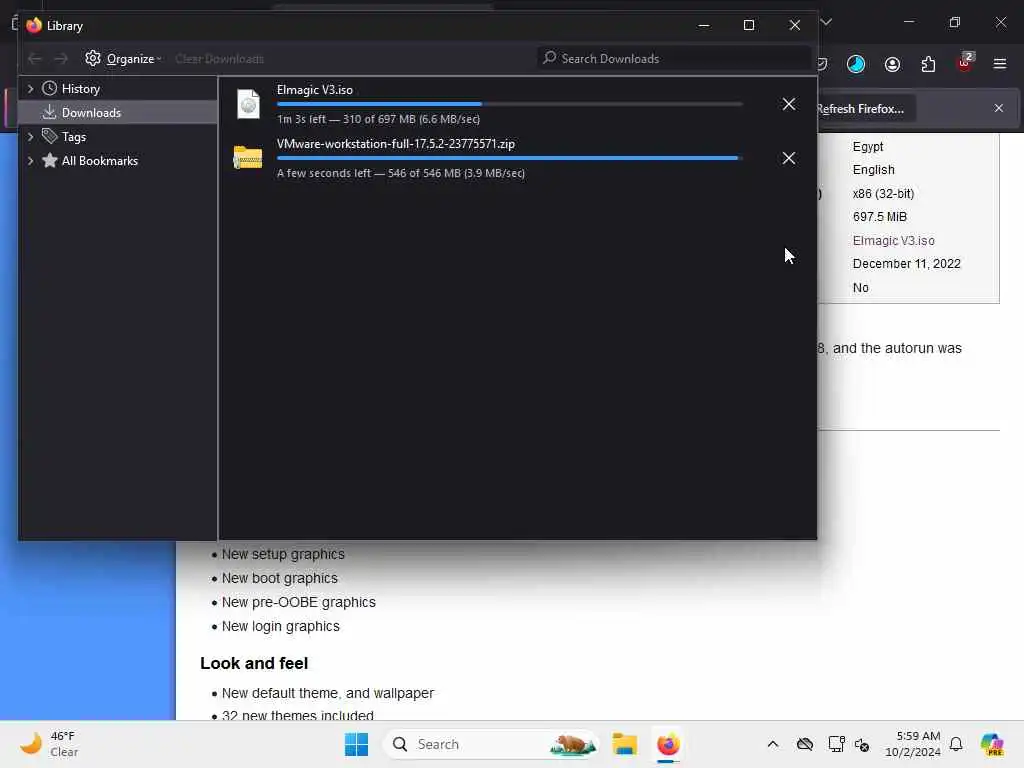Click the All Bookmarks star icon
The height and width of the screenshot is (768, 1024).
pos(50,161)
